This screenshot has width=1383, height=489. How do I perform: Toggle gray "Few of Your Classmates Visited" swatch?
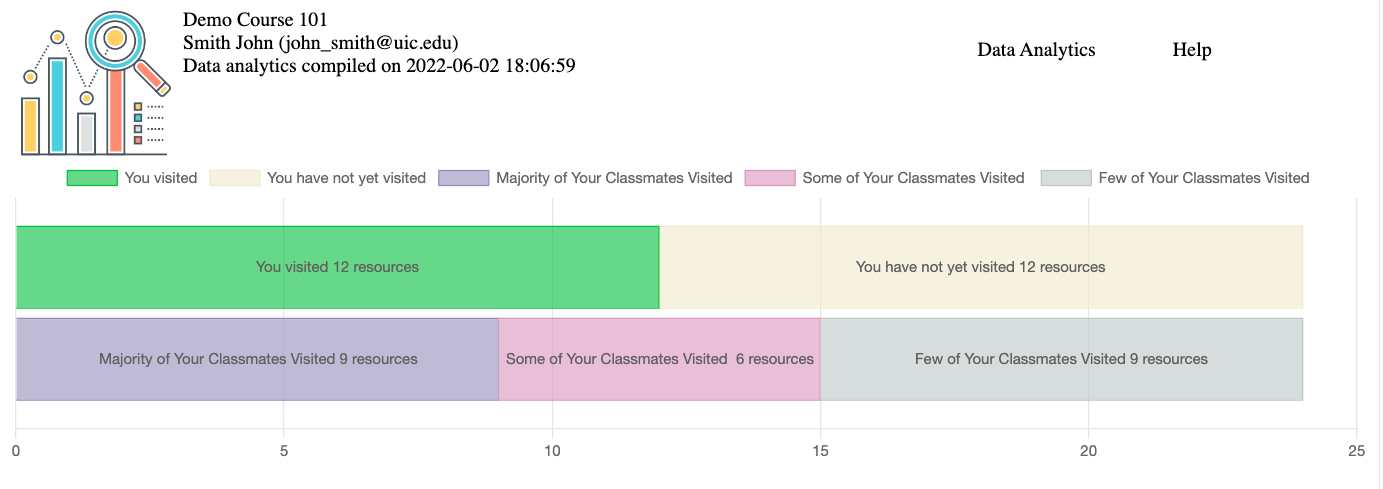coord(1066,178)
